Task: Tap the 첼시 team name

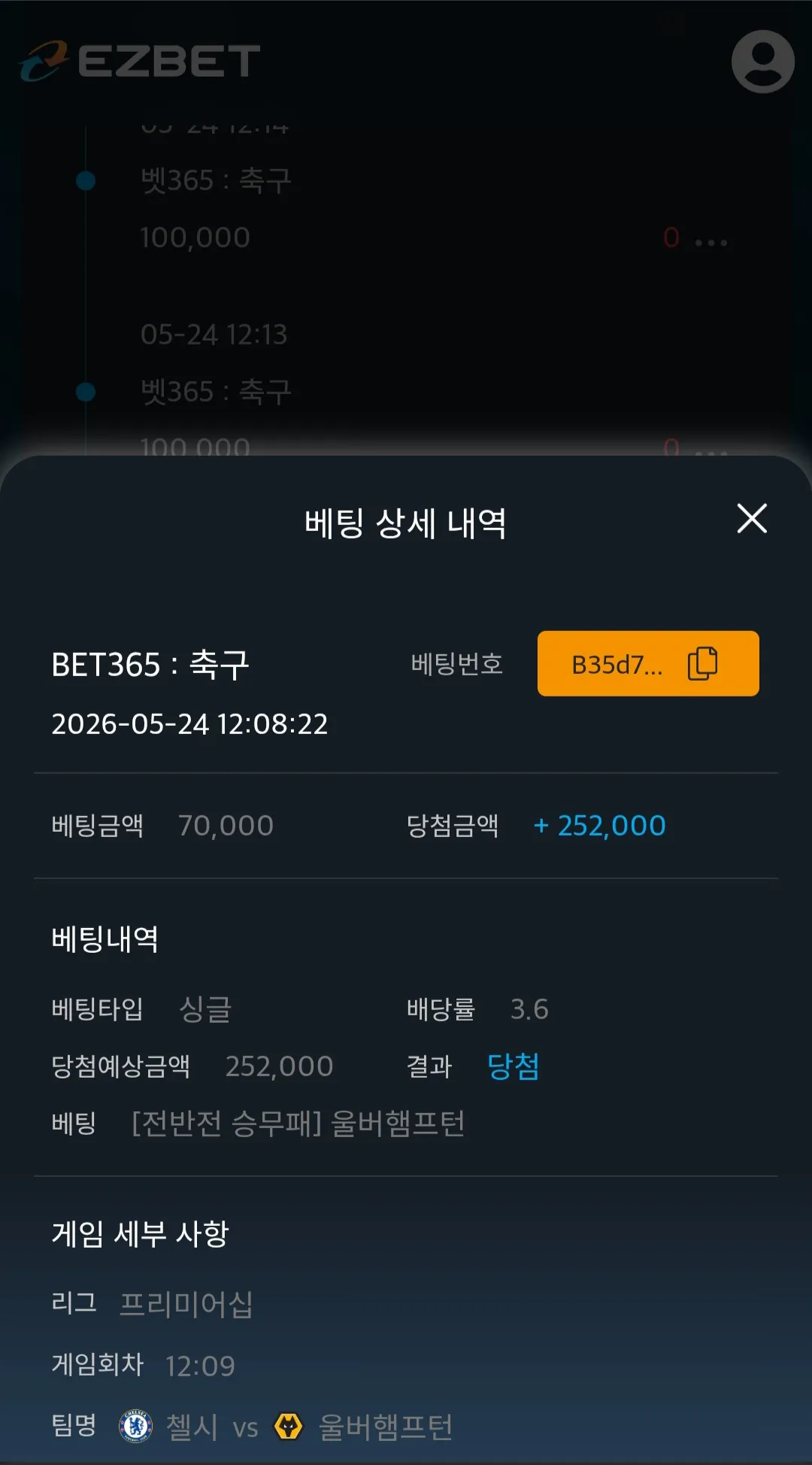Action: 192,1427
